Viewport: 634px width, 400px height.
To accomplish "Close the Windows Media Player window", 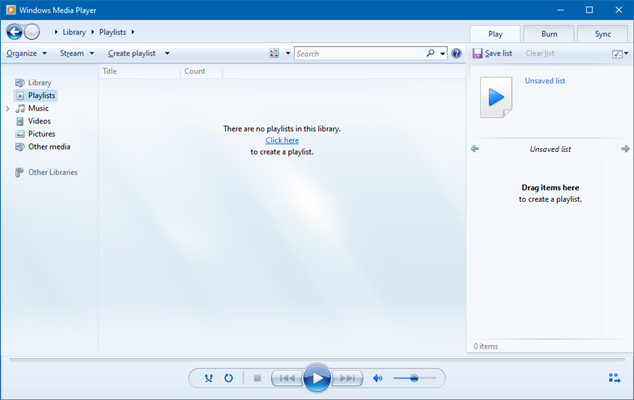I will (619, 10).
